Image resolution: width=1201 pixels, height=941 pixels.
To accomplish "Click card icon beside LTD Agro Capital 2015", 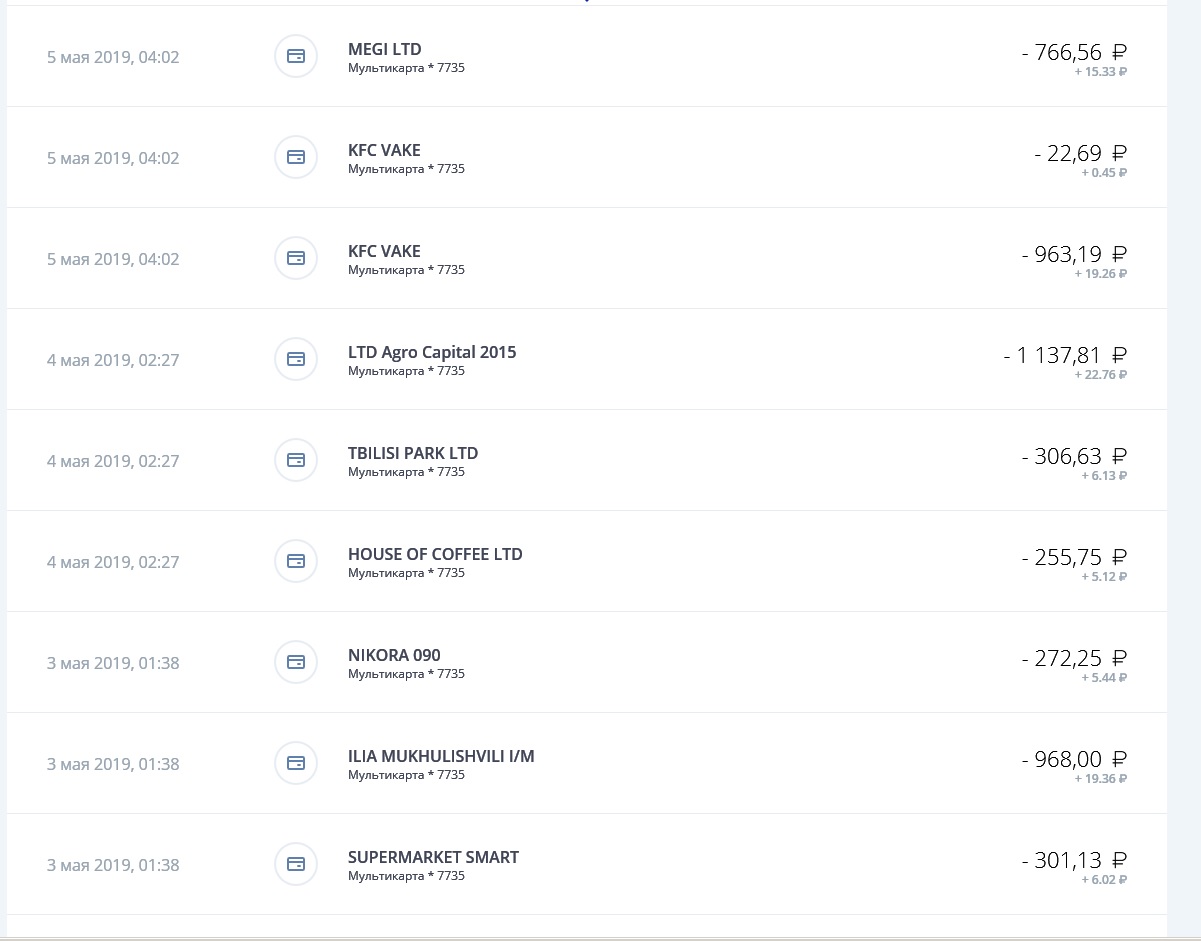I will tap(296, 359).
